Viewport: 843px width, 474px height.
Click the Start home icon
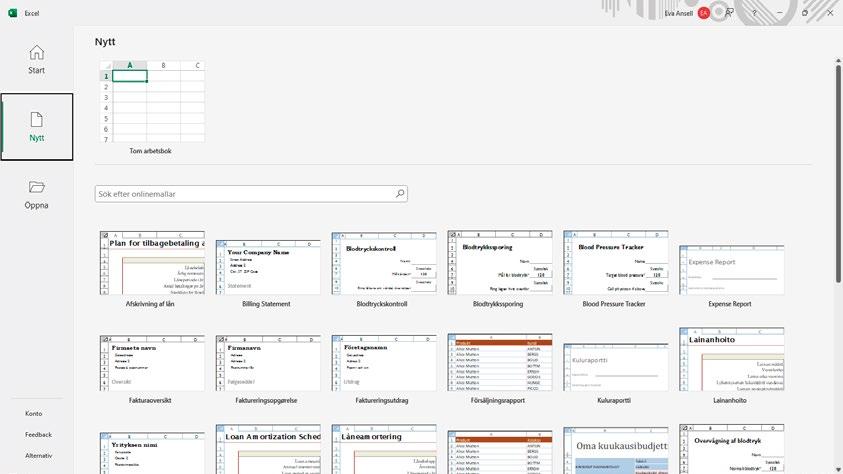[37, 53]
